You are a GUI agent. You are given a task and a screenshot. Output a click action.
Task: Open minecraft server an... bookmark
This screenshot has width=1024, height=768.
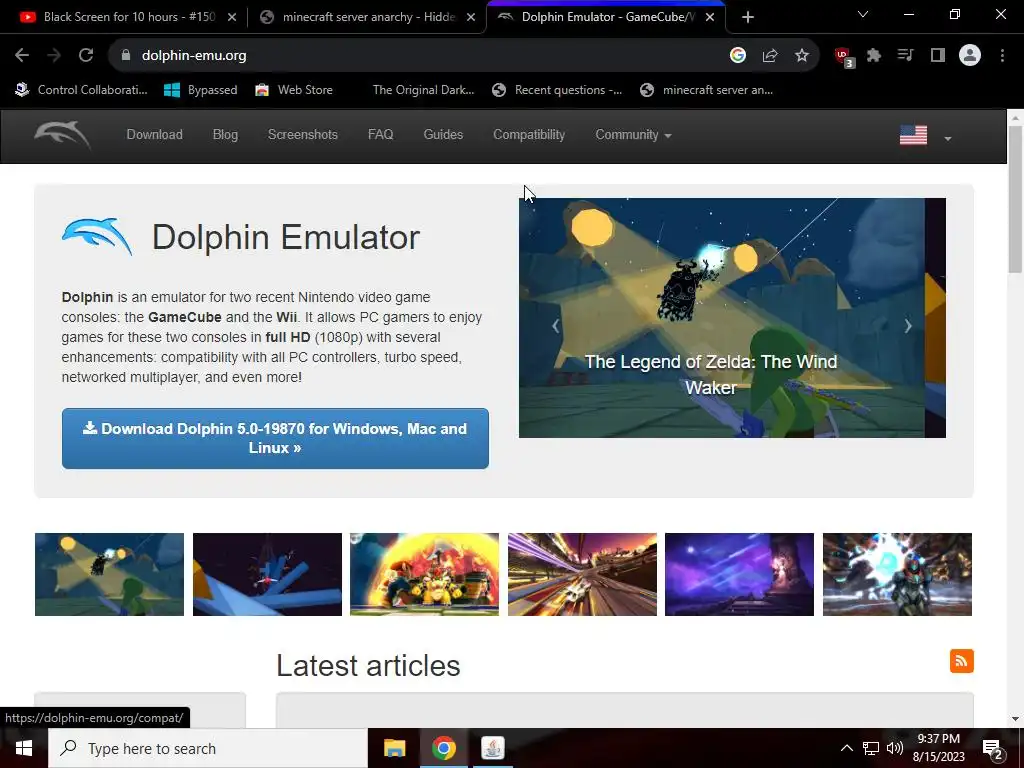[707, 90]
